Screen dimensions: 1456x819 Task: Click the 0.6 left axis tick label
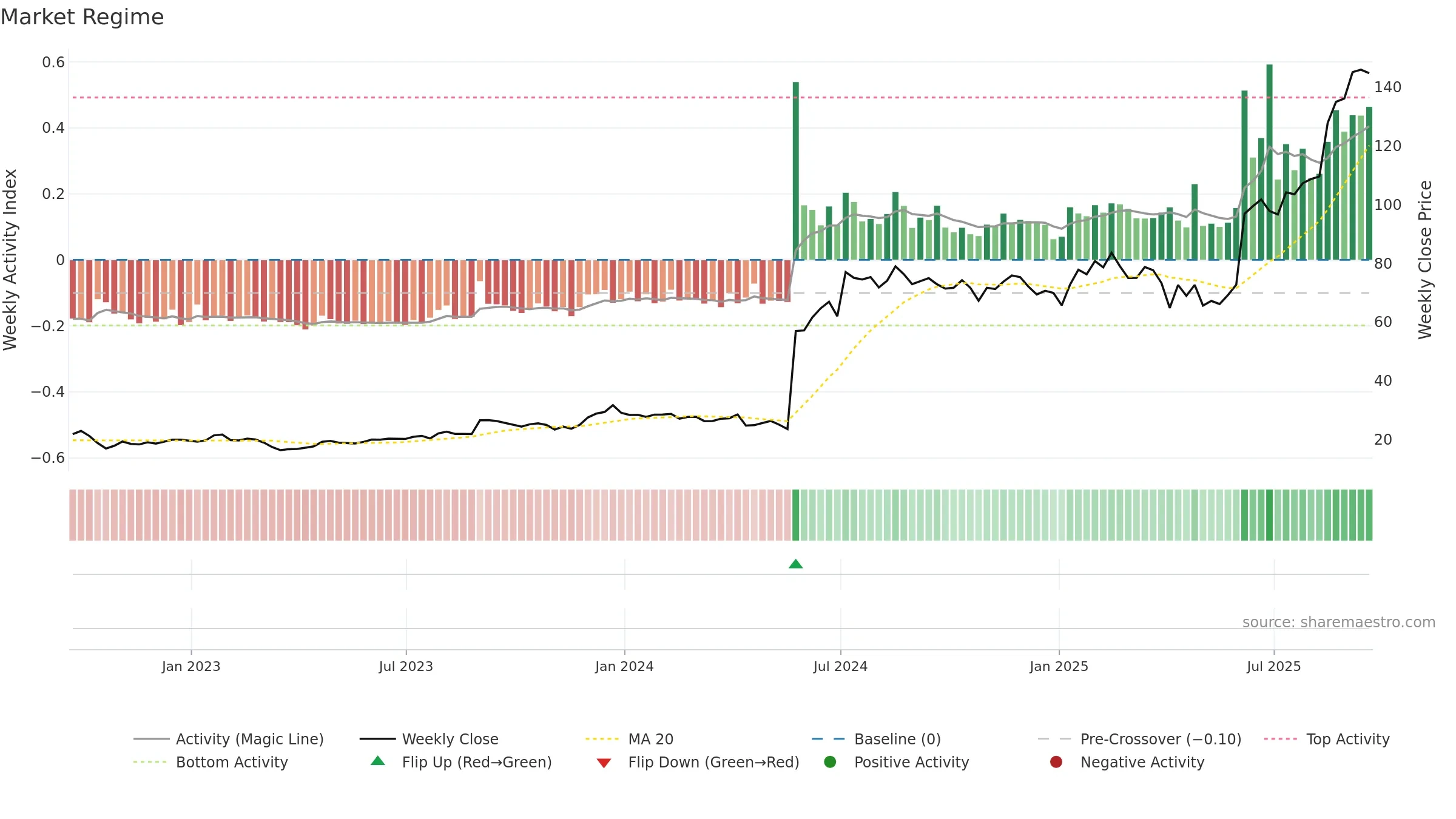[x=53, y=62]
